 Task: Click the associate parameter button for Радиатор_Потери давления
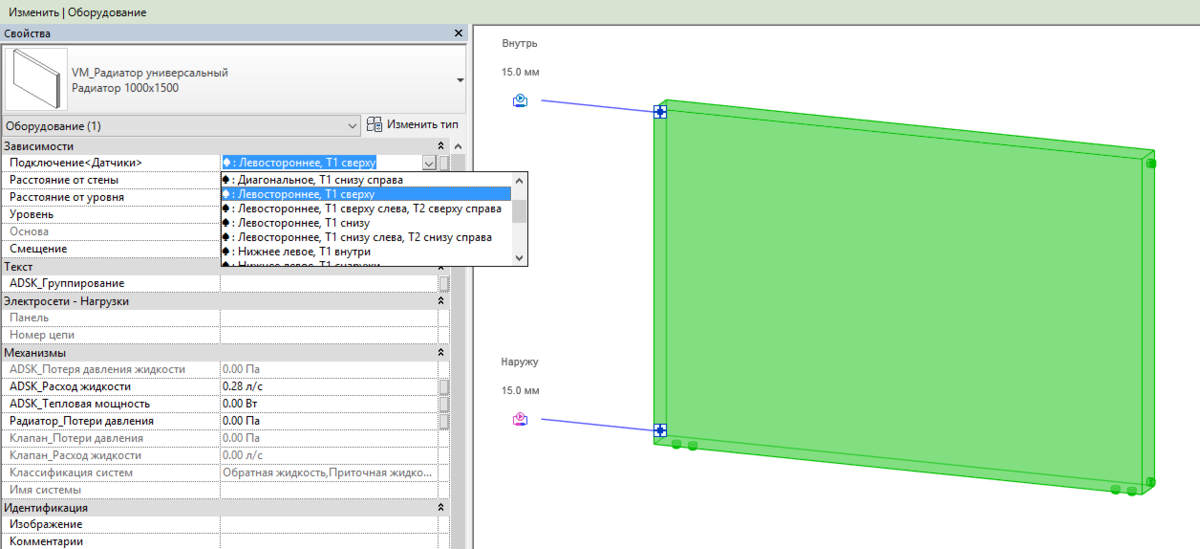444,421
